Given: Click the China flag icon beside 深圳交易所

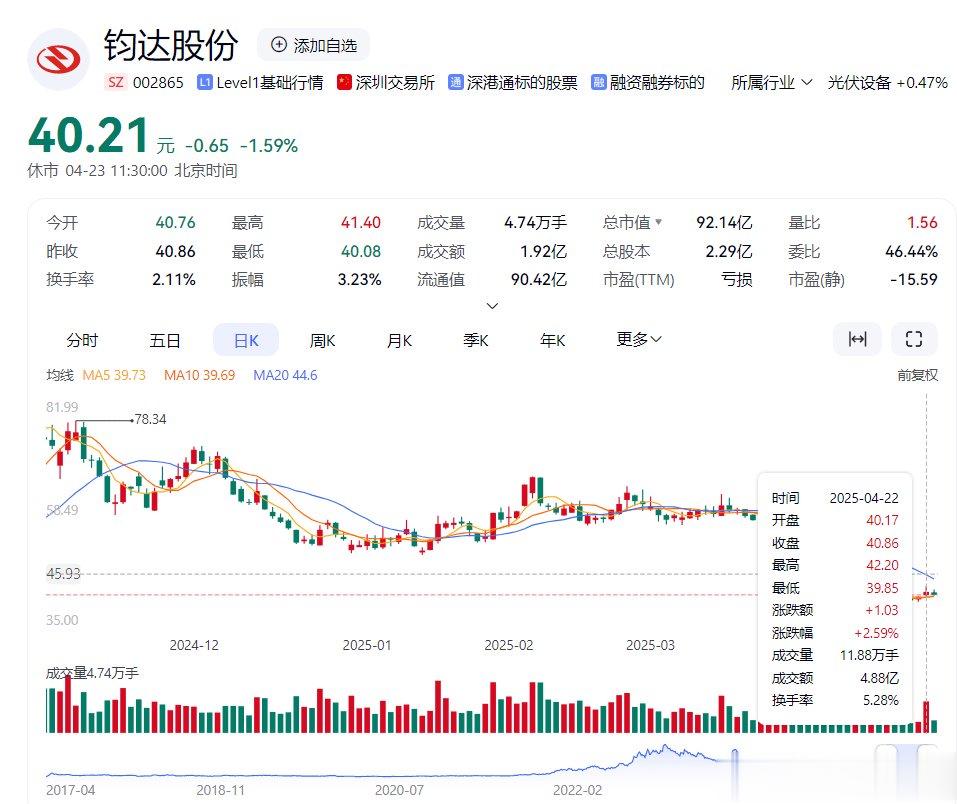Looking at the screenshot, I should [x=344, y=82].
